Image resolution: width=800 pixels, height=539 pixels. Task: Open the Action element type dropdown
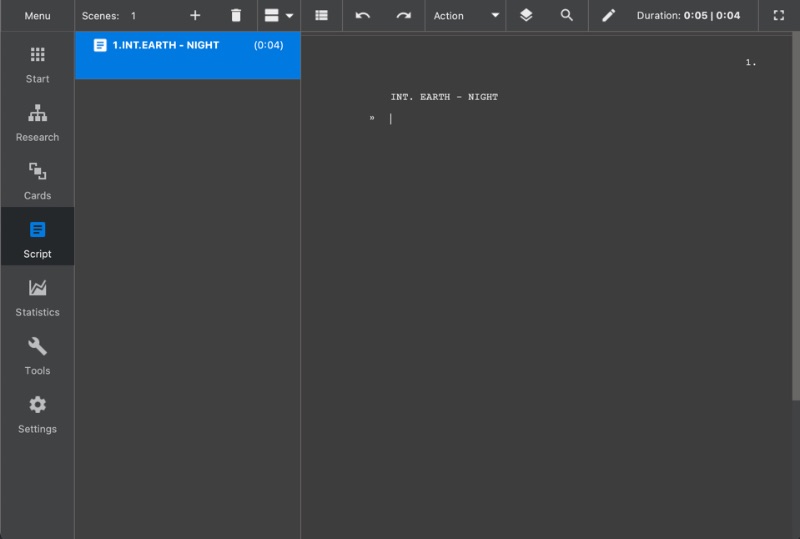[465, 16]
